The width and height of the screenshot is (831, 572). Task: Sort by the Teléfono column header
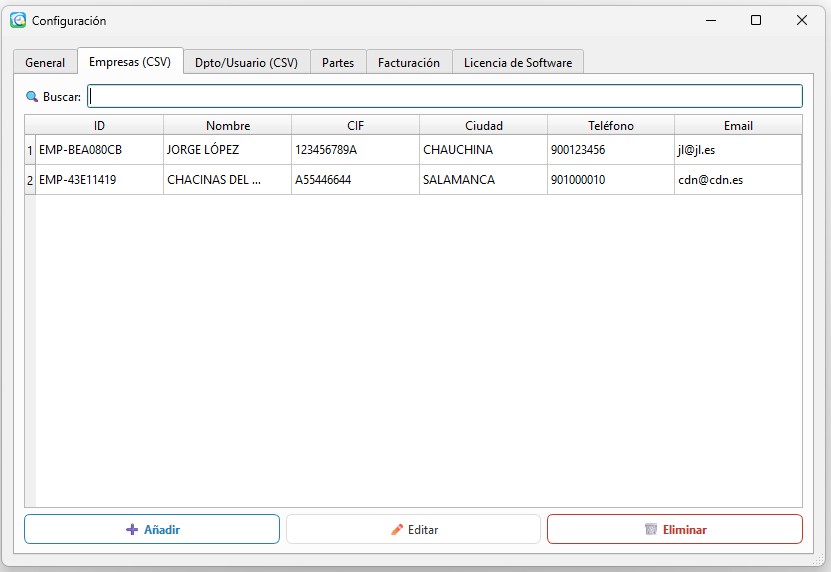pyautogui.click(x=611, y=126)
